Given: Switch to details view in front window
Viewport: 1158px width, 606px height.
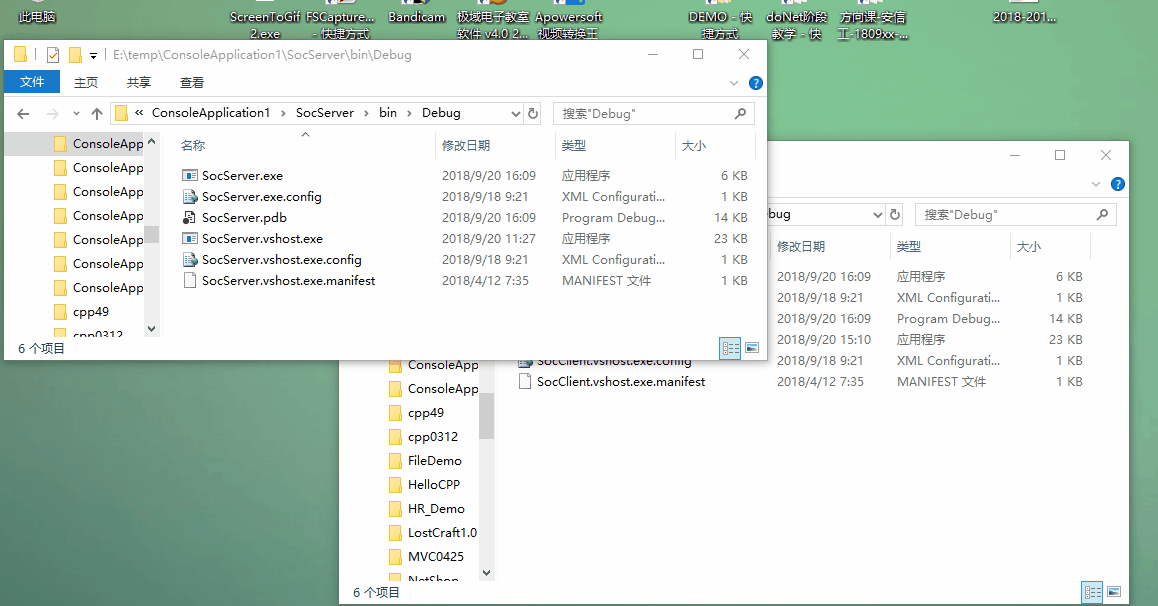Looking at the screenshot, I should [x=730, y=348].
